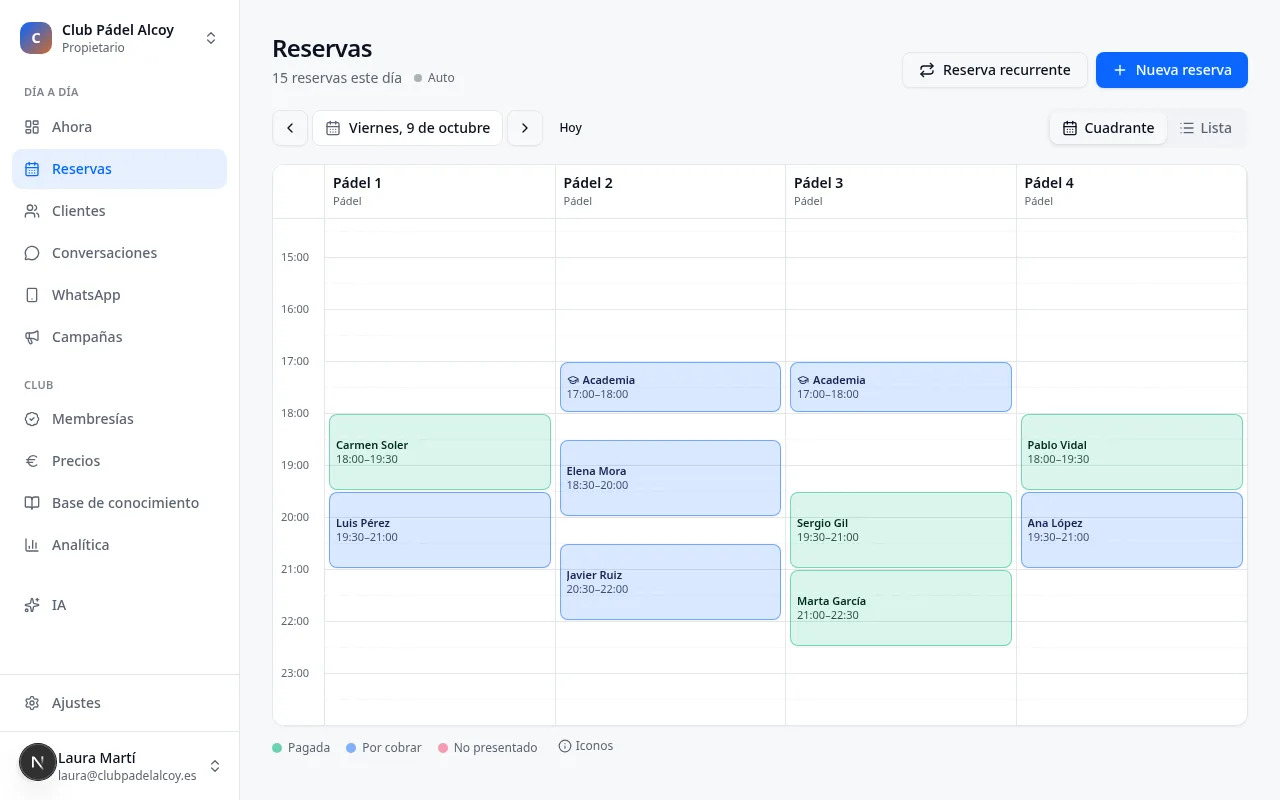This screenshot has width=1280, height=800.
Task: Expand the Club Pádel Alcoy switcher
Action: point(211,38)
